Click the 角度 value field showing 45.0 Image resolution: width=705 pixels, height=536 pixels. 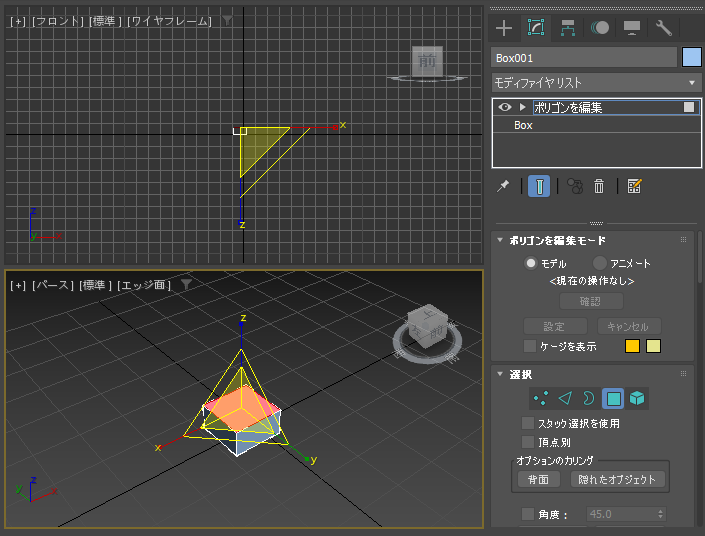point(621,514)
